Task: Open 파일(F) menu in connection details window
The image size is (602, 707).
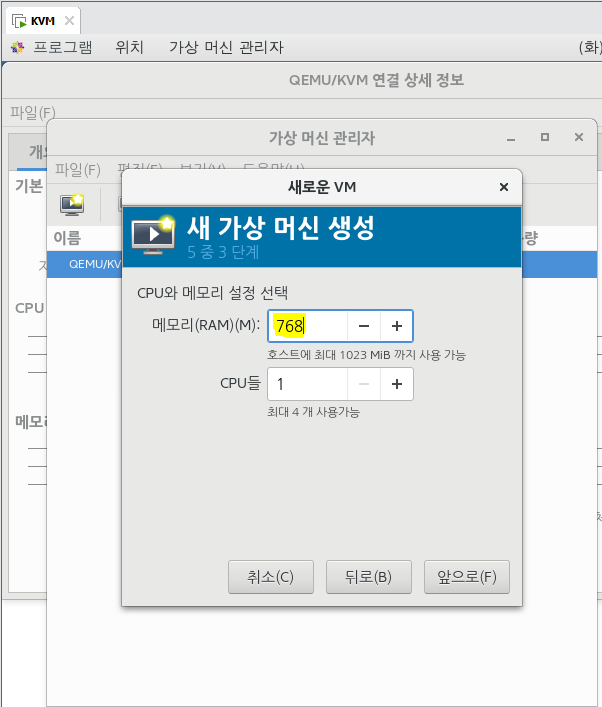Action: click(x=32, y=112)
